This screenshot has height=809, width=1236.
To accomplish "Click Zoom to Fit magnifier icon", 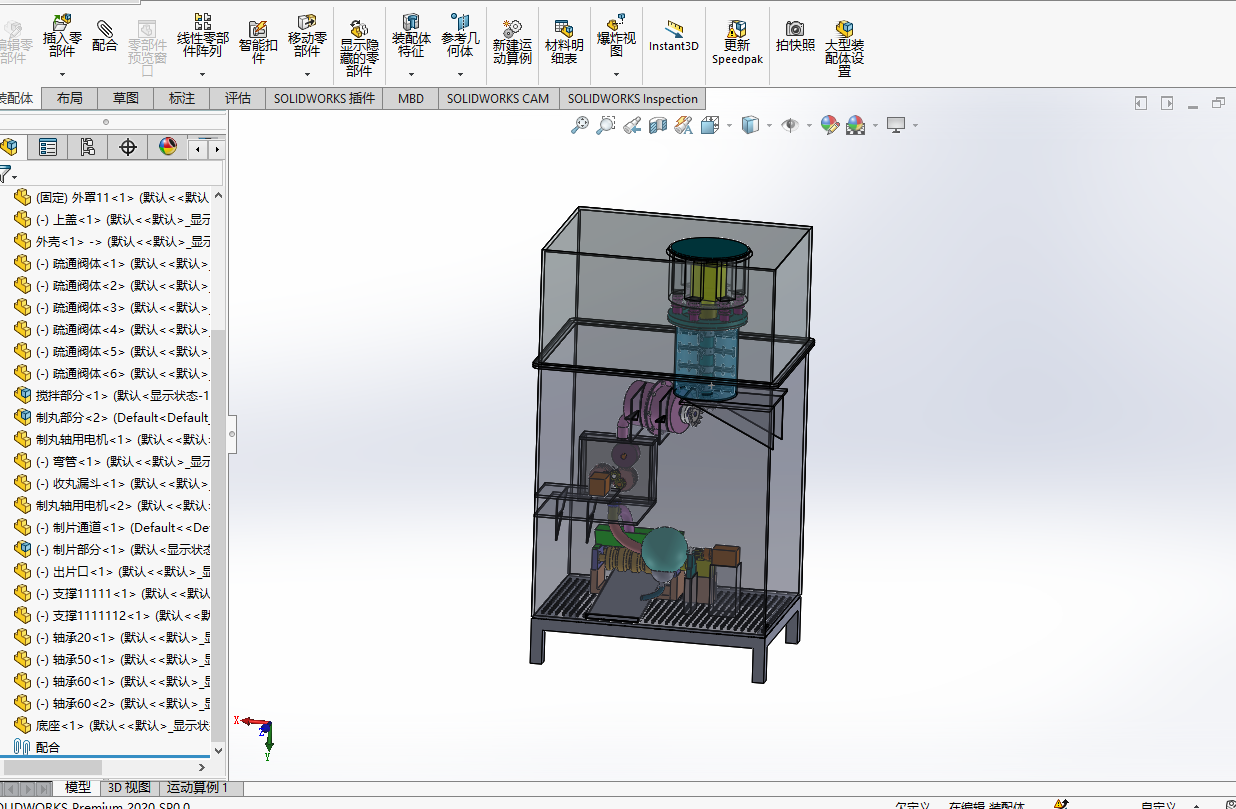I will tap(579, 125).
